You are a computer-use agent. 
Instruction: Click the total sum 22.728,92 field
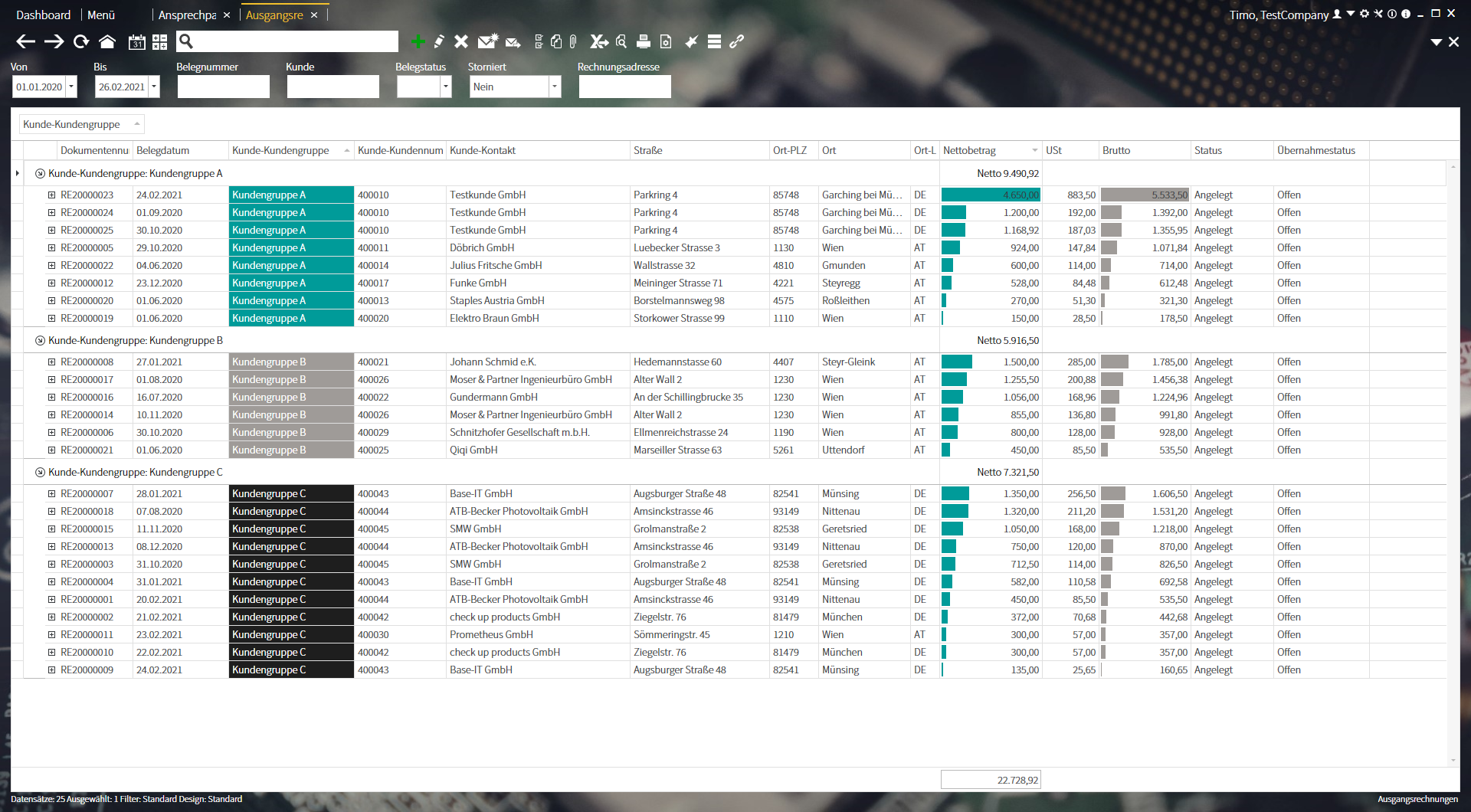pos(991,780)
